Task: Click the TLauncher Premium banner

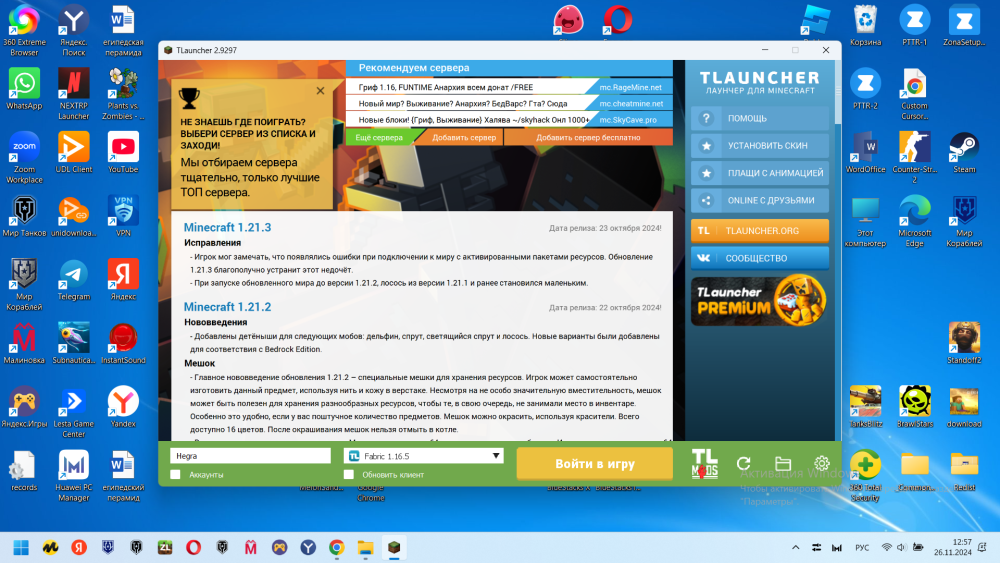Action: (759, 300)
